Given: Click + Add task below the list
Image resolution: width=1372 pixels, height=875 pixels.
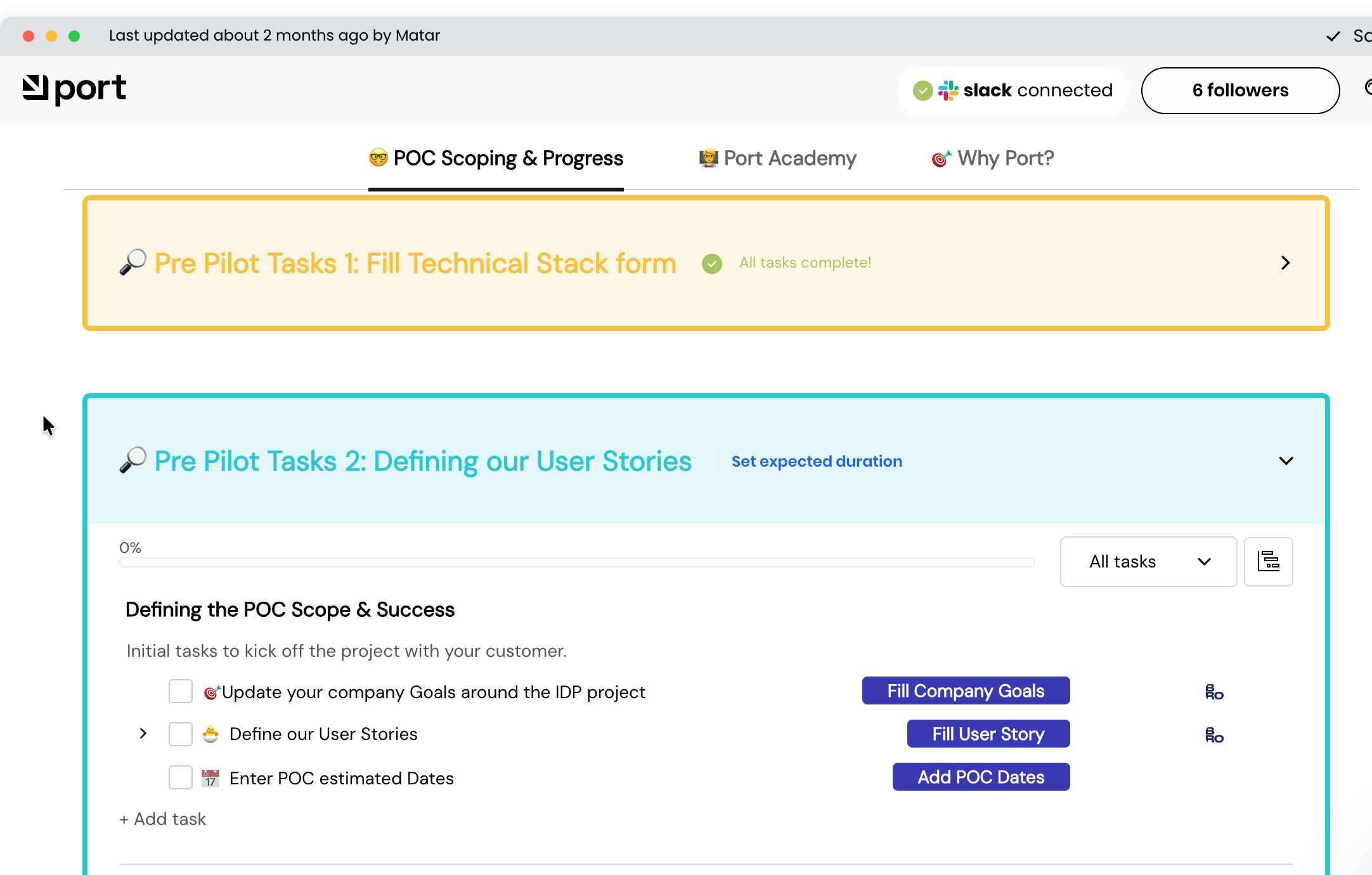Looking at the screenshot, I should pos(163,819).
